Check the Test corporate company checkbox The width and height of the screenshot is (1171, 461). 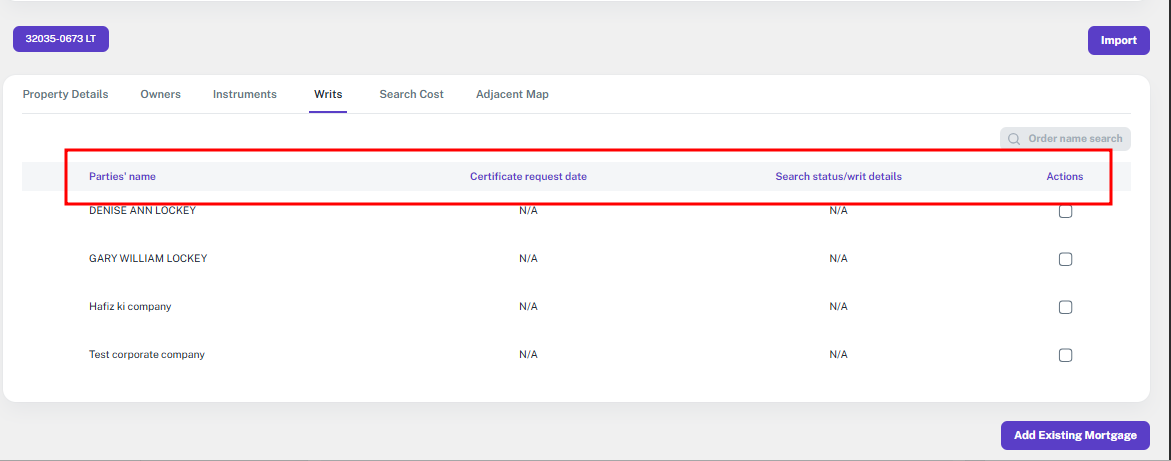point(1065,355)
